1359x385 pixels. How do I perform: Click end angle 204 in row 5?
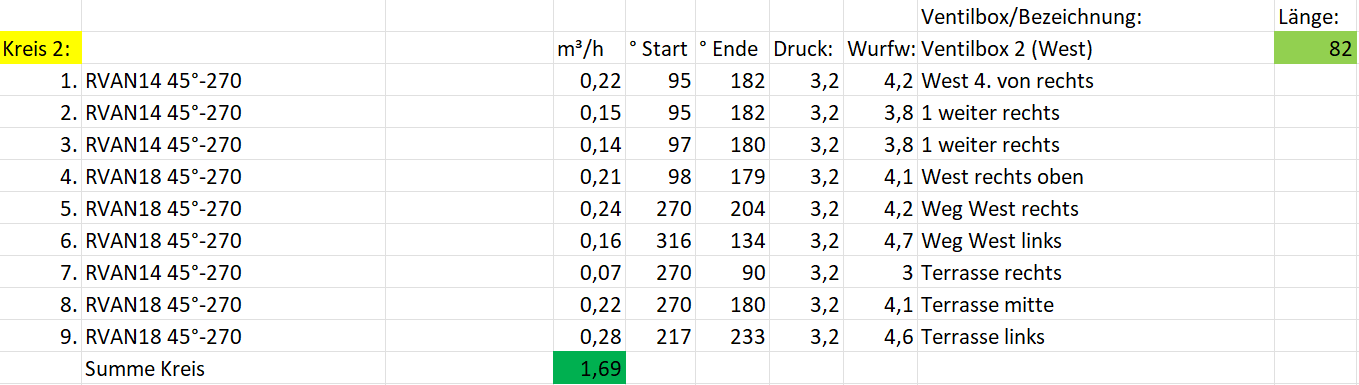coord(732,208)
